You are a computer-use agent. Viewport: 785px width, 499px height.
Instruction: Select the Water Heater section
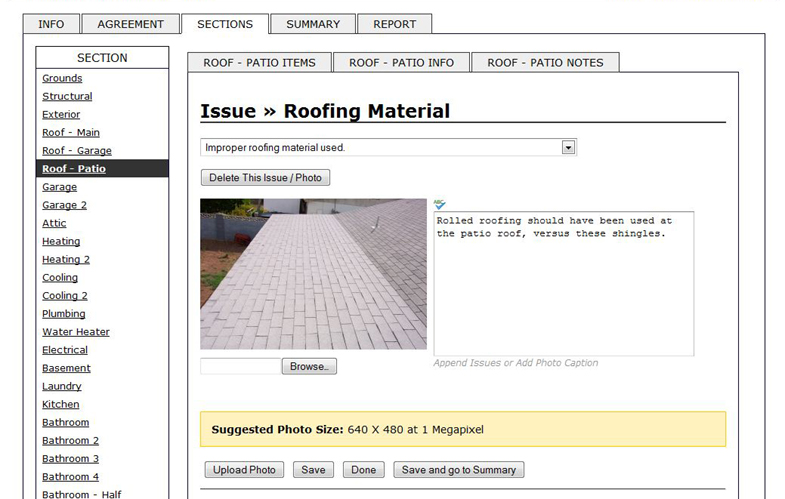(x=76, y=332)
